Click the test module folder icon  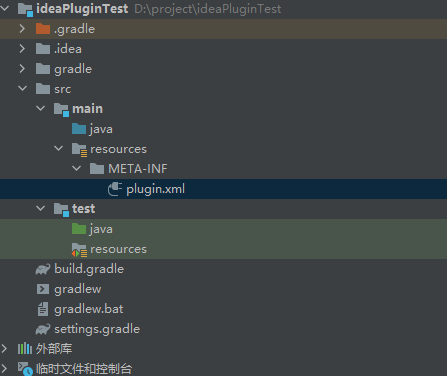tap(61, 209)
